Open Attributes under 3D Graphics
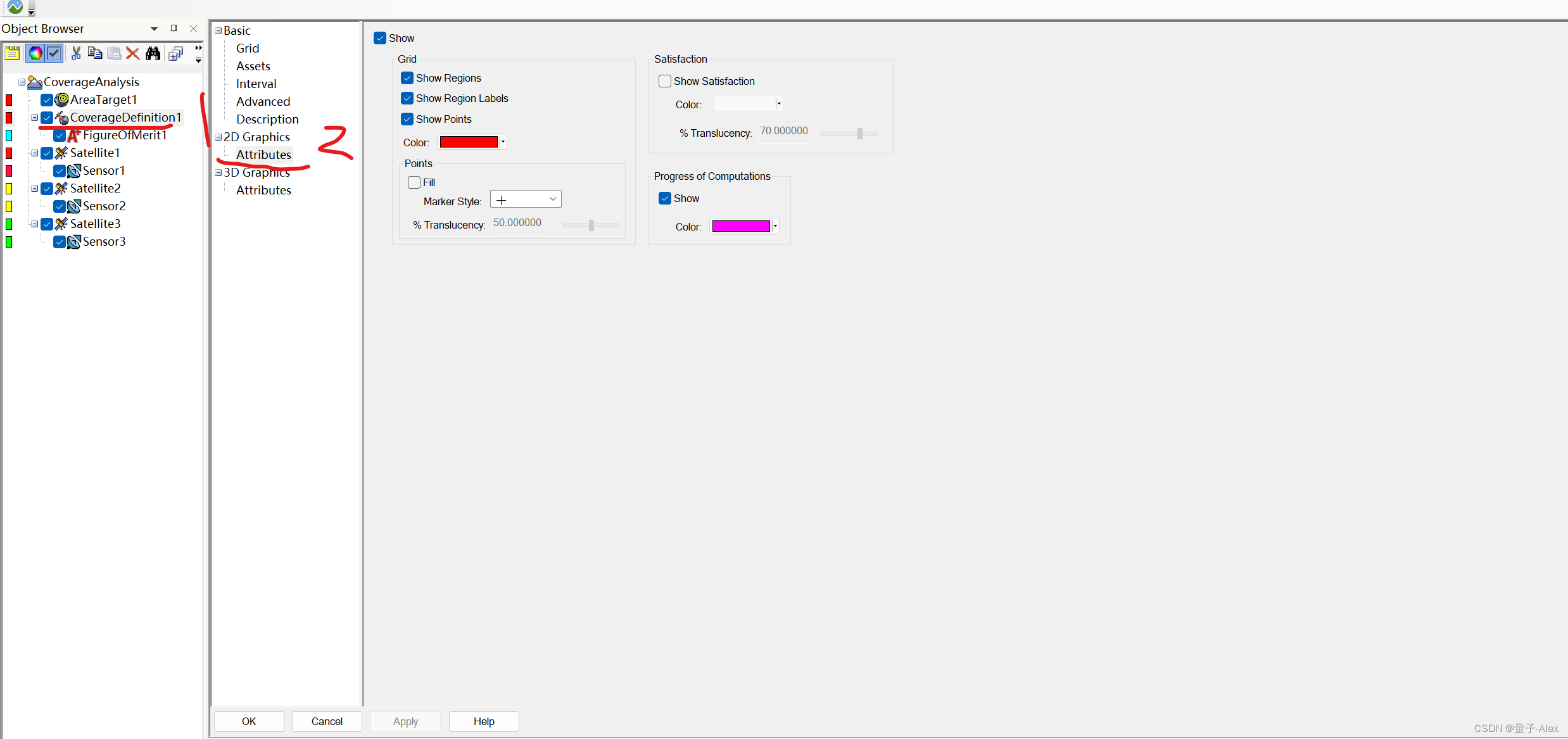1568x739 pixels. [x=263, y=190]
